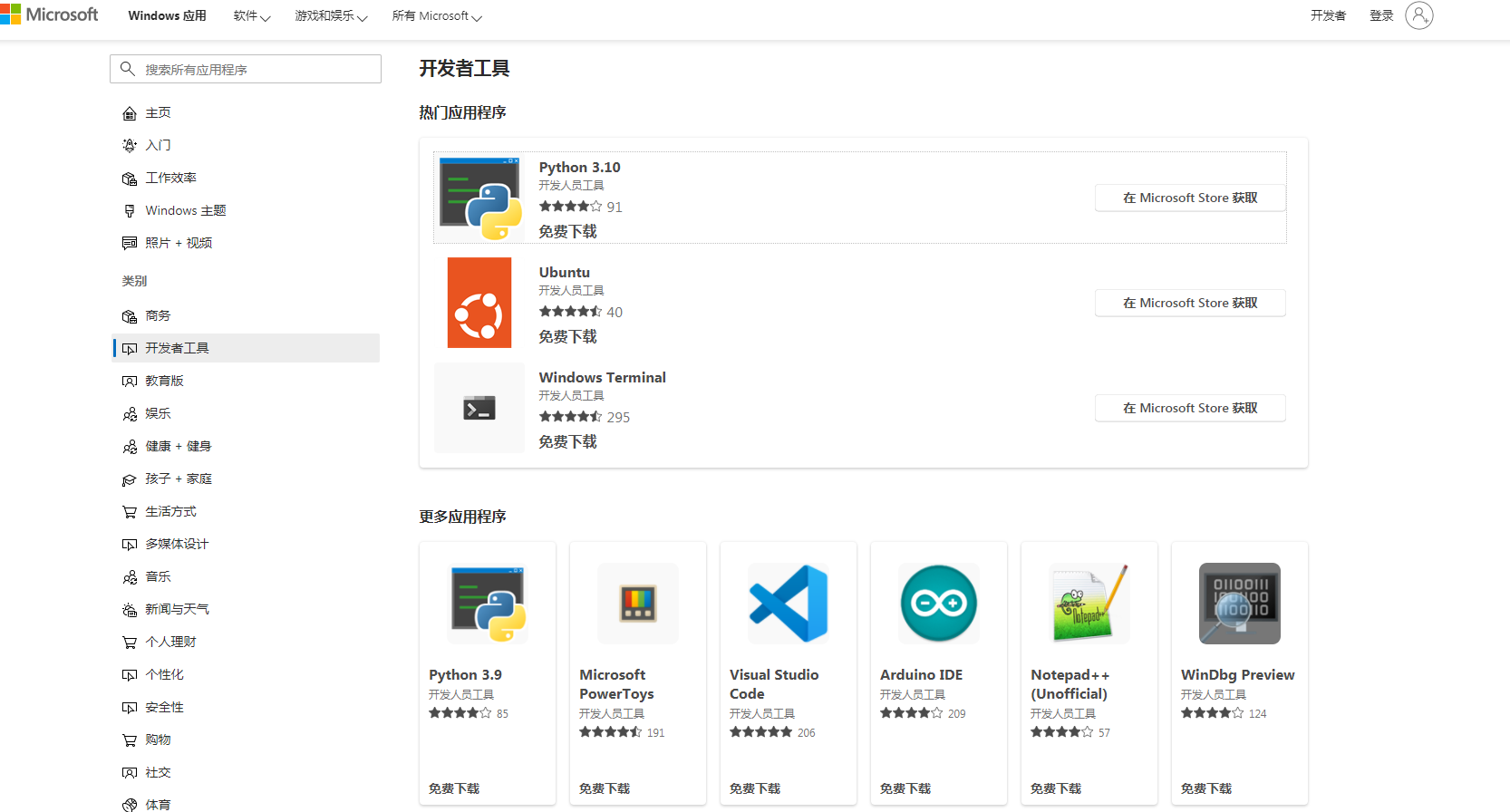Viewport: 1510px width, 812px height.
Task: Click the Notepad++ (Unofficial) title text
Action: coord(1070,684)
